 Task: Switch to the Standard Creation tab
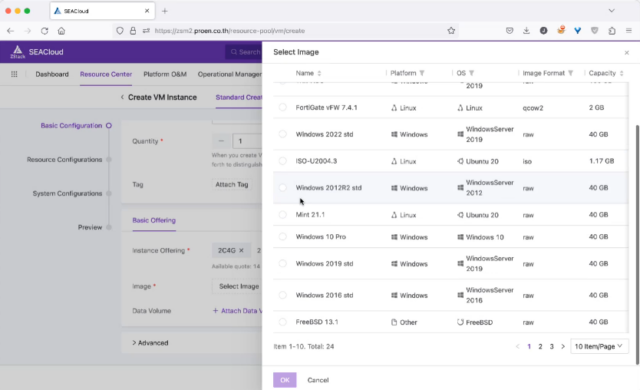click(239, 97)
